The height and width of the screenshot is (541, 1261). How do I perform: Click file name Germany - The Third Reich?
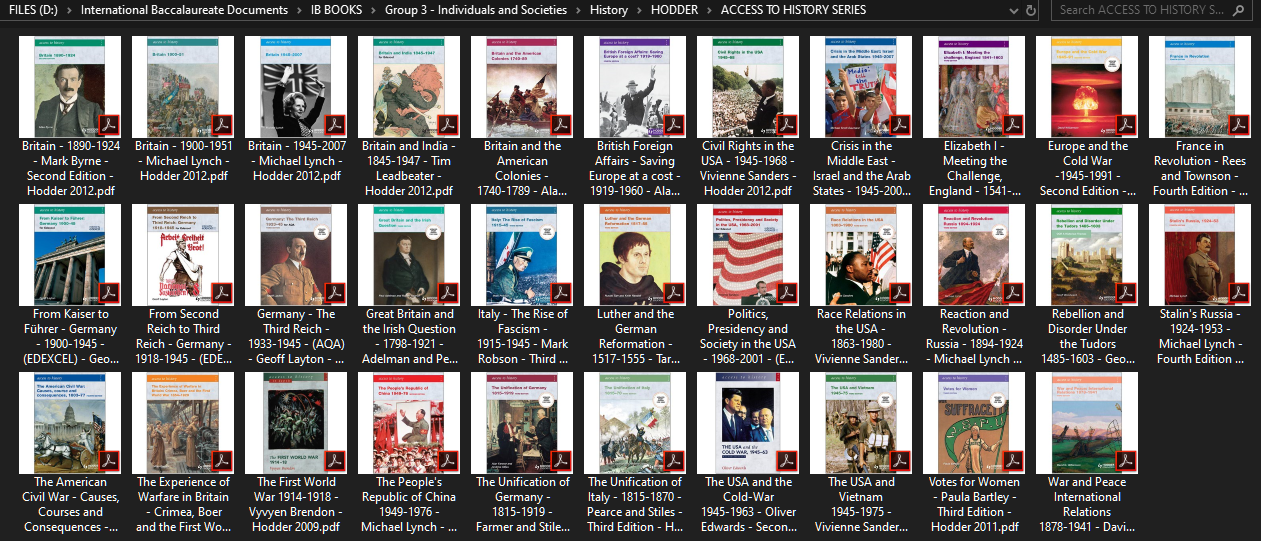(296, 336)
